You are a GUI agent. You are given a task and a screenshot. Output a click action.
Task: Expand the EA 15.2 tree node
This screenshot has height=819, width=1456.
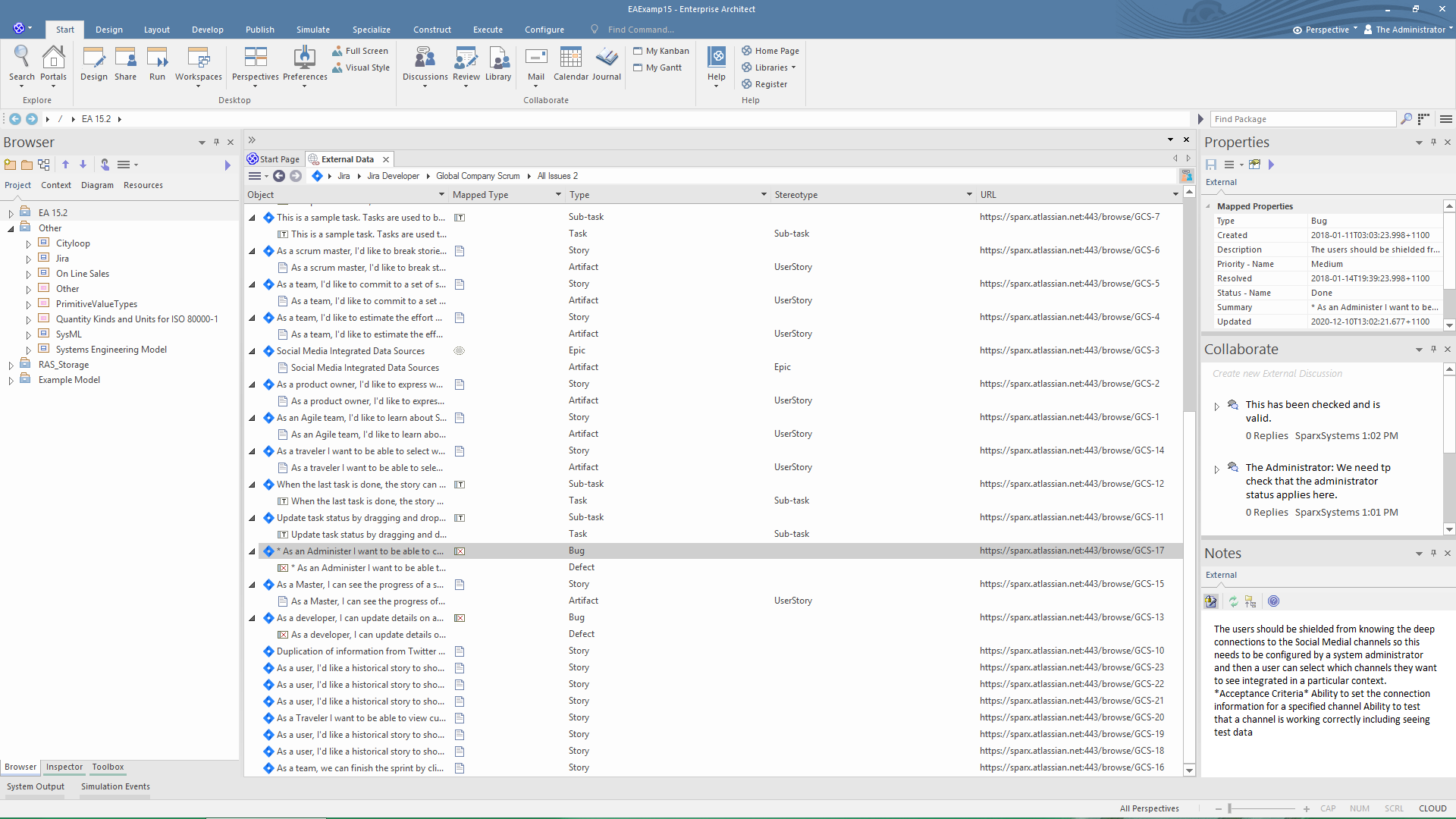pos(11,213)
